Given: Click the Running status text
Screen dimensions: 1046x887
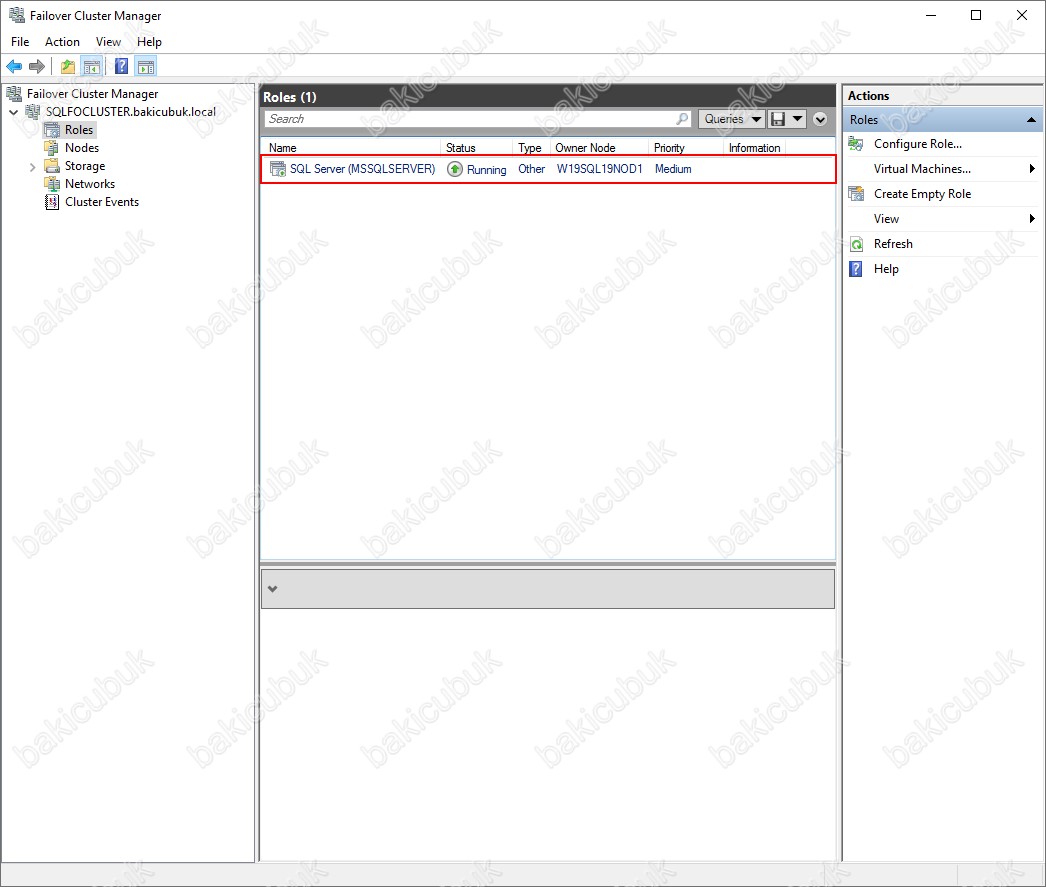Looking at the screenshot, I should click(x=486, y=169).
